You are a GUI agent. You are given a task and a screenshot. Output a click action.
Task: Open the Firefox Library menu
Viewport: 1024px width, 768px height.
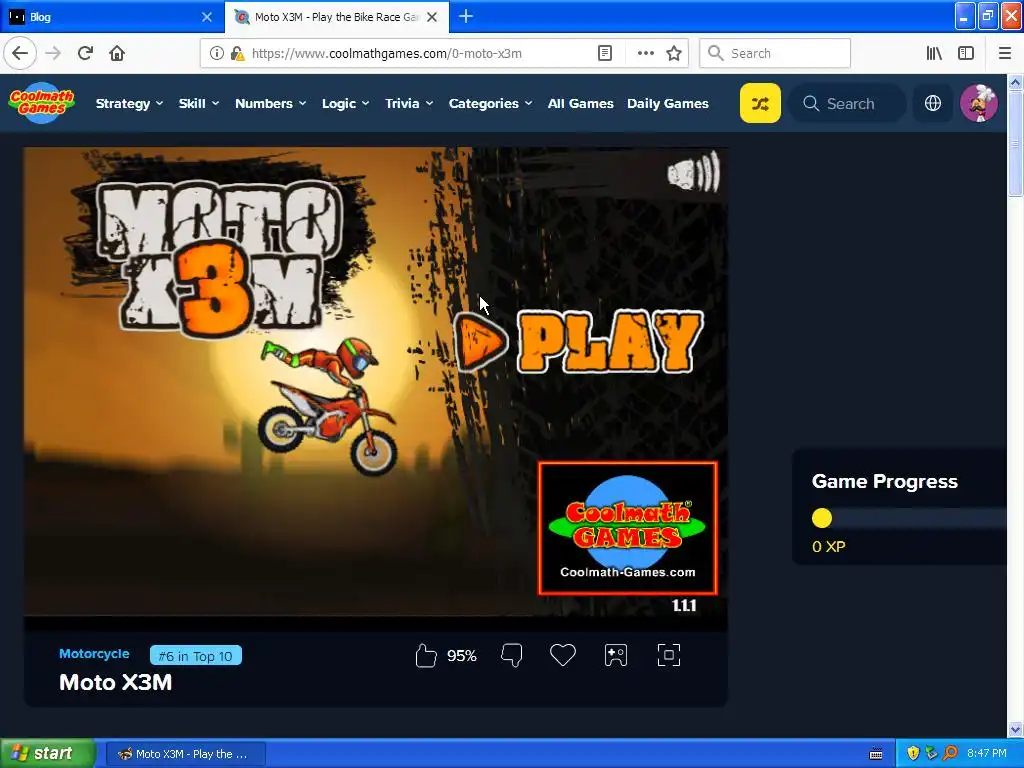[x=934, y=53]
